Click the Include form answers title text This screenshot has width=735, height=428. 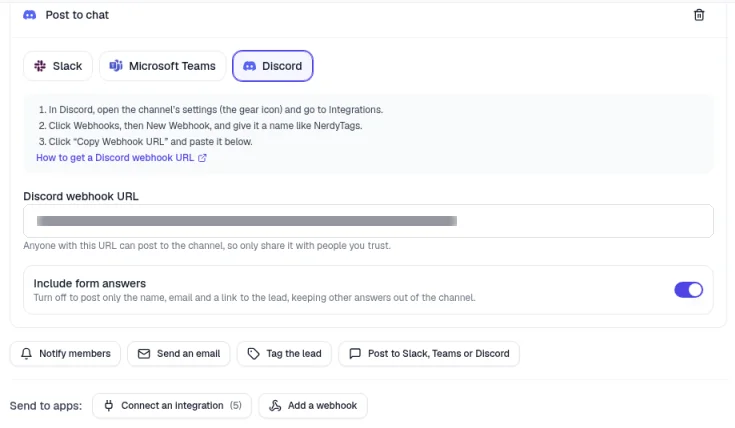pos(90,284)
